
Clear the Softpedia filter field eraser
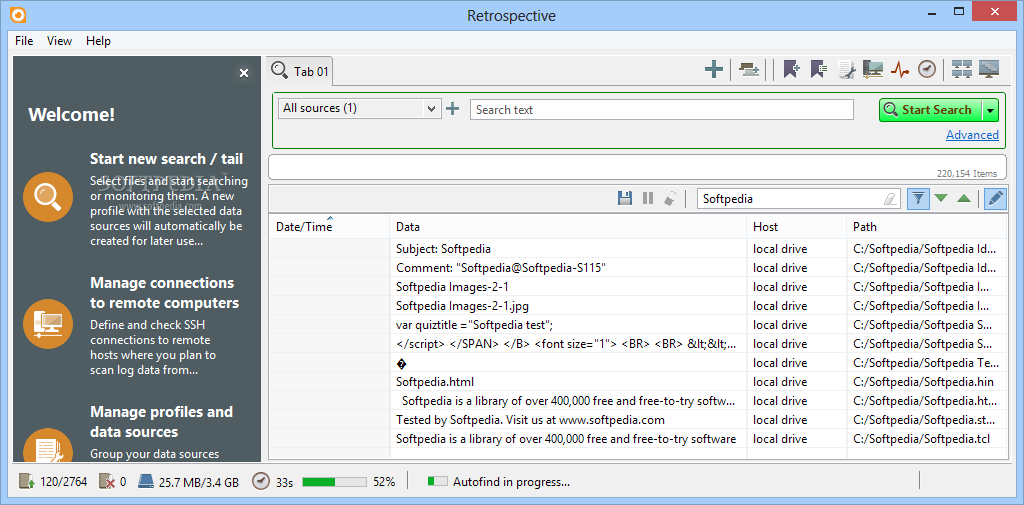[890, 199]
